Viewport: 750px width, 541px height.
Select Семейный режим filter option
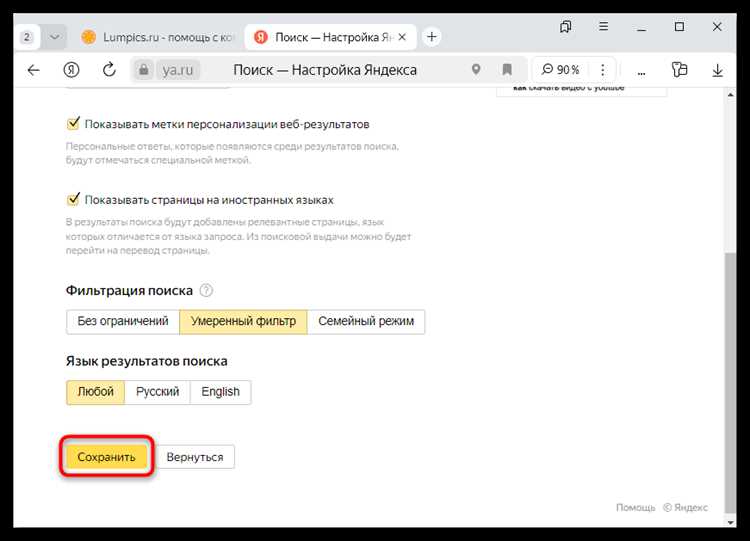366,321
